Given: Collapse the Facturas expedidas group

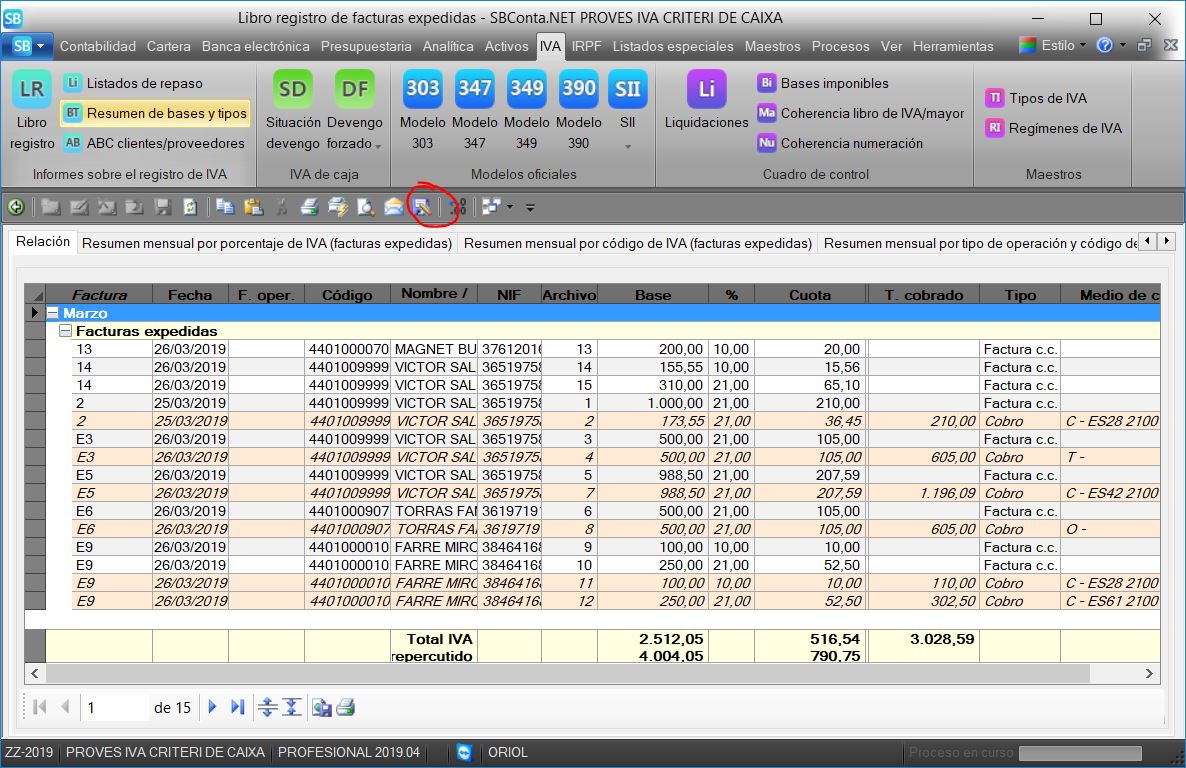Looking at the screenshot, I should tap(66, 331).
